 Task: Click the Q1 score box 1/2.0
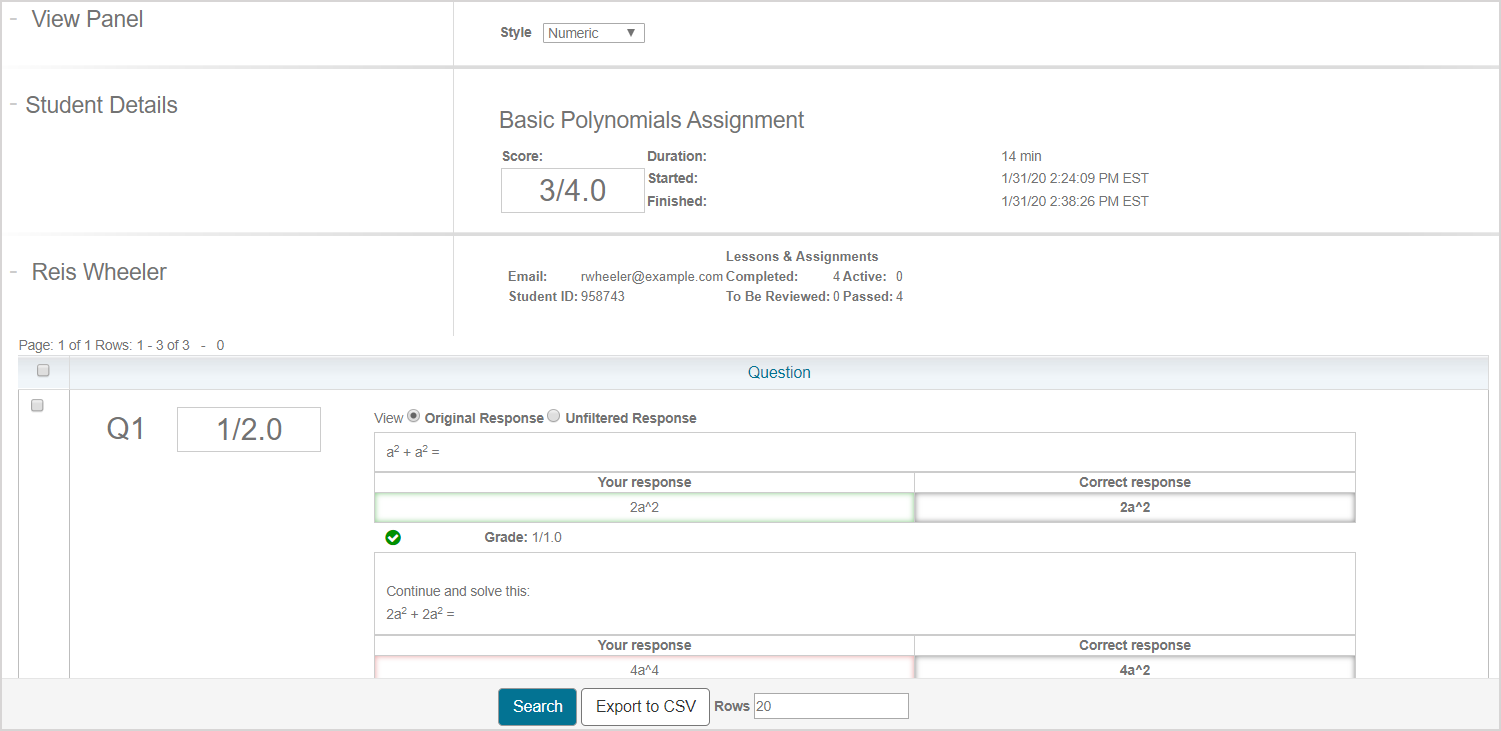(x=249, y=429)
